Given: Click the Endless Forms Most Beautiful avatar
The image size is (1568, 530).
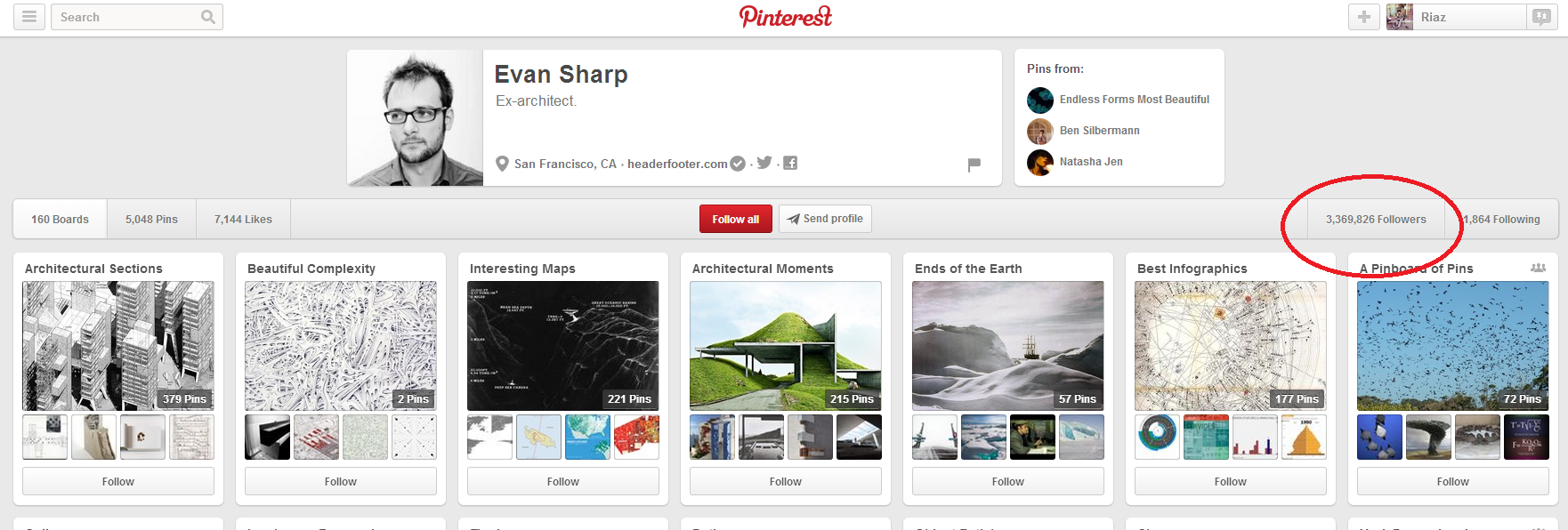Looking at the screenshot, I should (1040, 100).
